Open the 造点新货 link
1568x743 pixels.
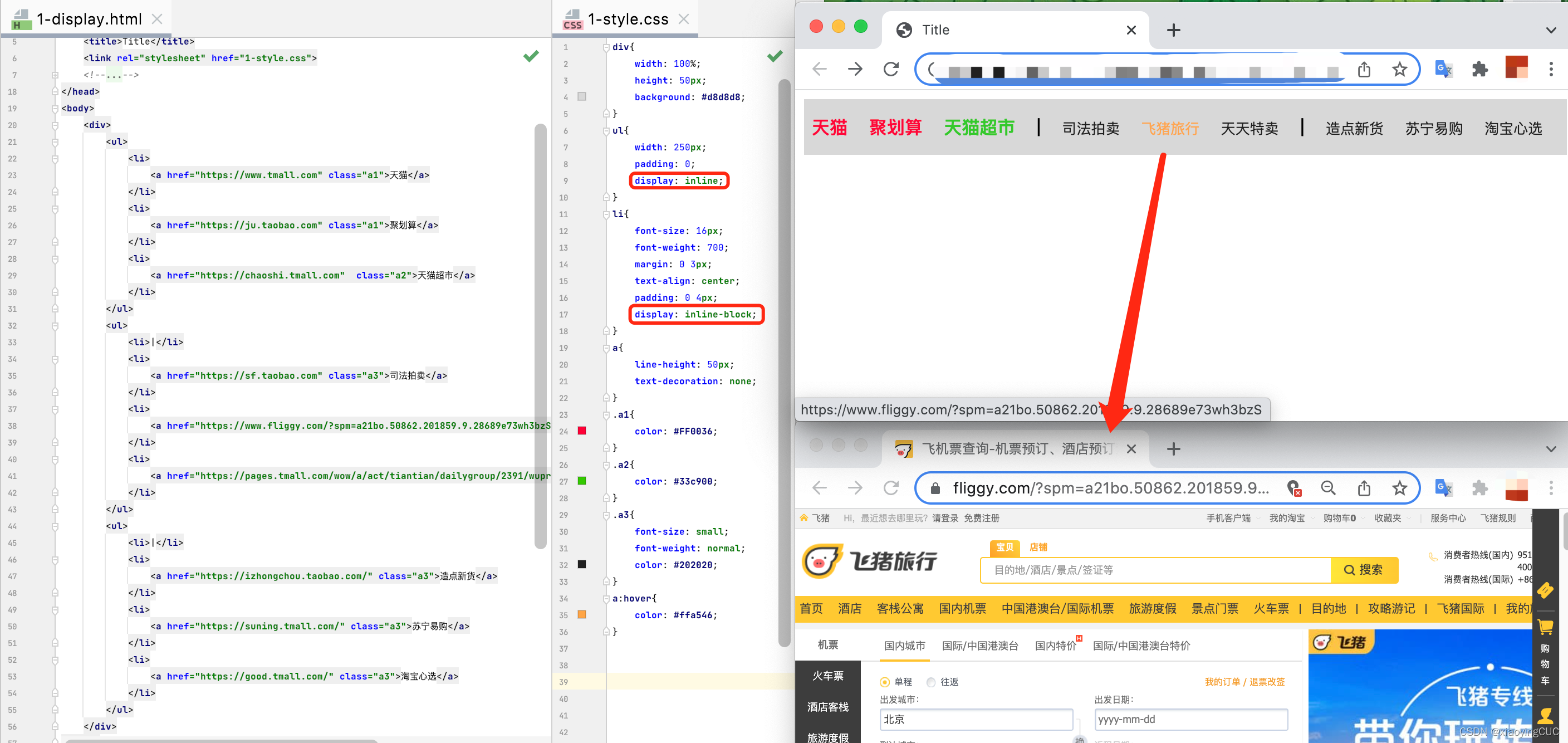(x=1354, y=129)
